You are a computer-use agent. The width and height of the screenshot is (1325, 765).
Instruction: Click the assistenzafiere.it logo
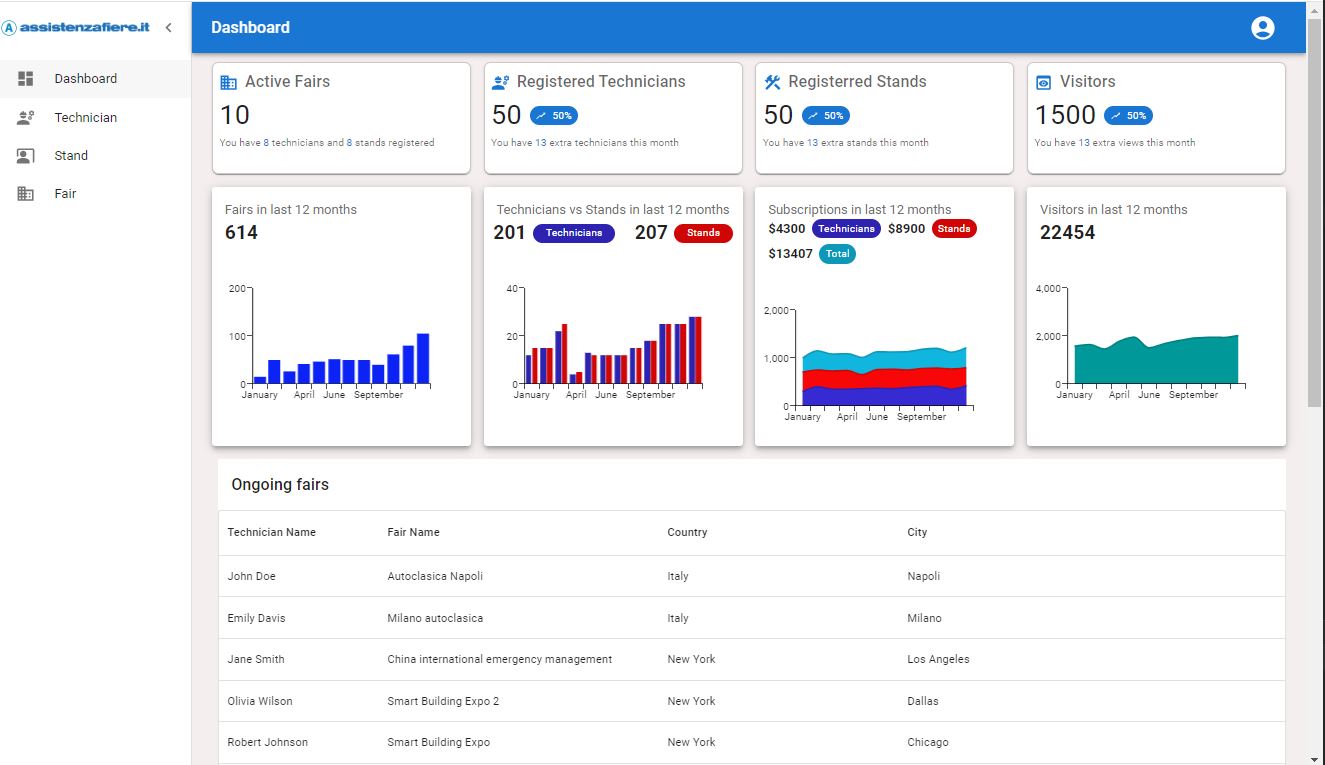[77, 28]
